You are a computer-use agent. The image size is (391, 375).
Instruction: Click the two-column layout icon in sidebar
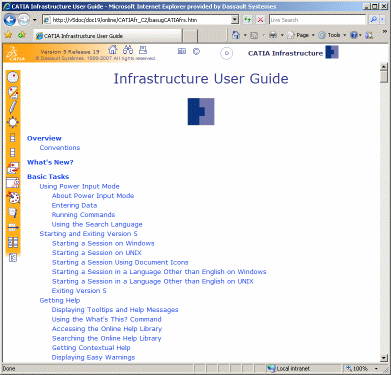13,243
